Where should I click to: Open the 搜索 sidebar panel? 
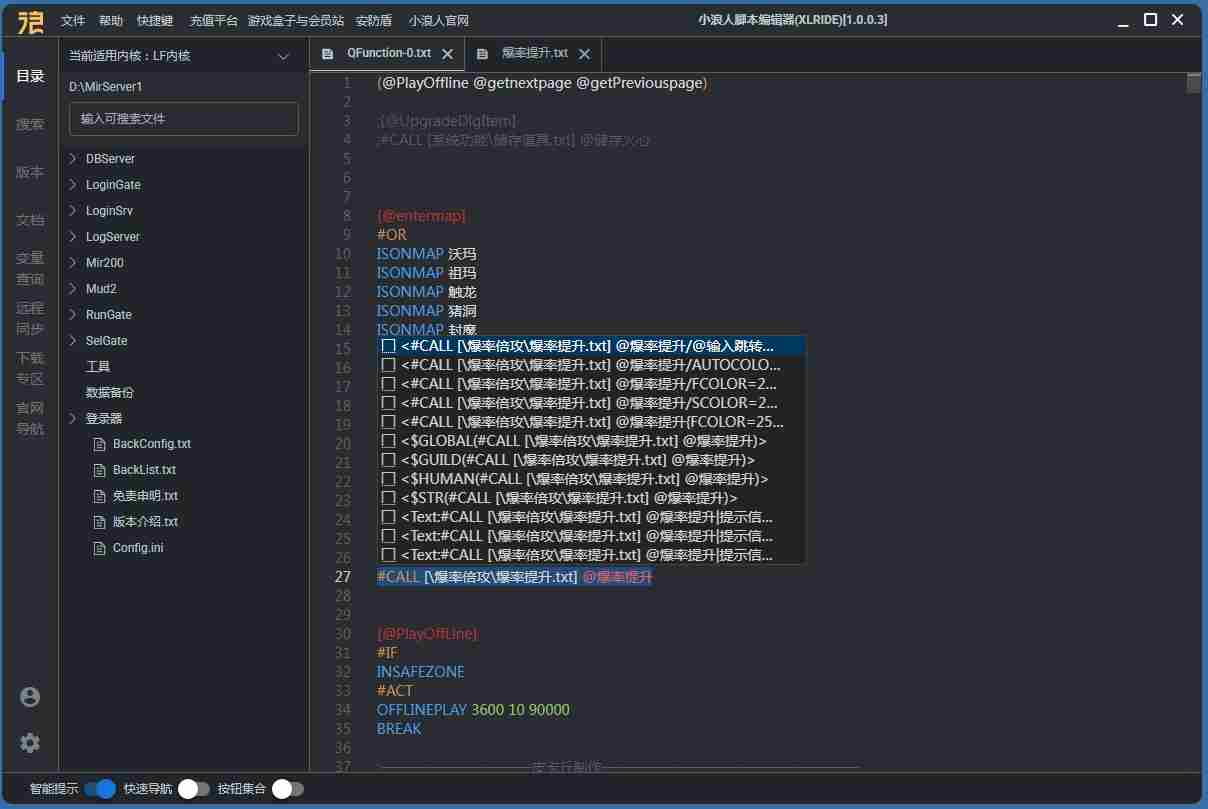pyautogui.click(x=30, y=124)
